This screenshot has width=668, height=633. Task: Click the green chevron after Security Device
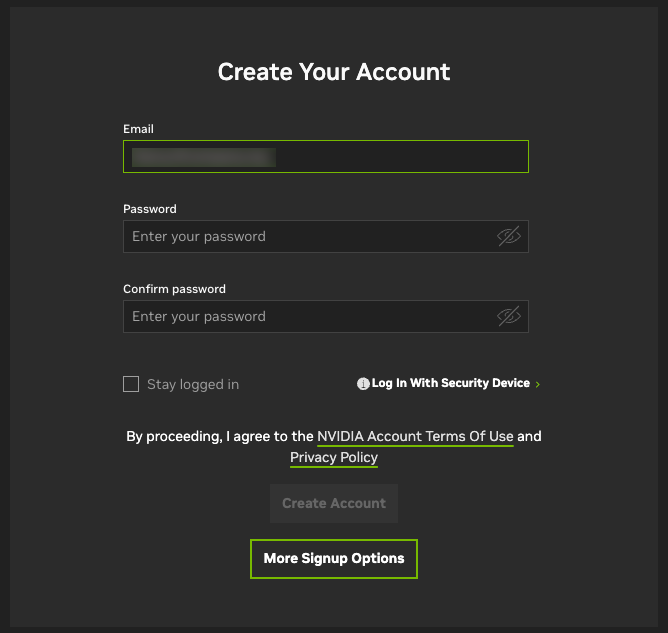tap(538, 384)
